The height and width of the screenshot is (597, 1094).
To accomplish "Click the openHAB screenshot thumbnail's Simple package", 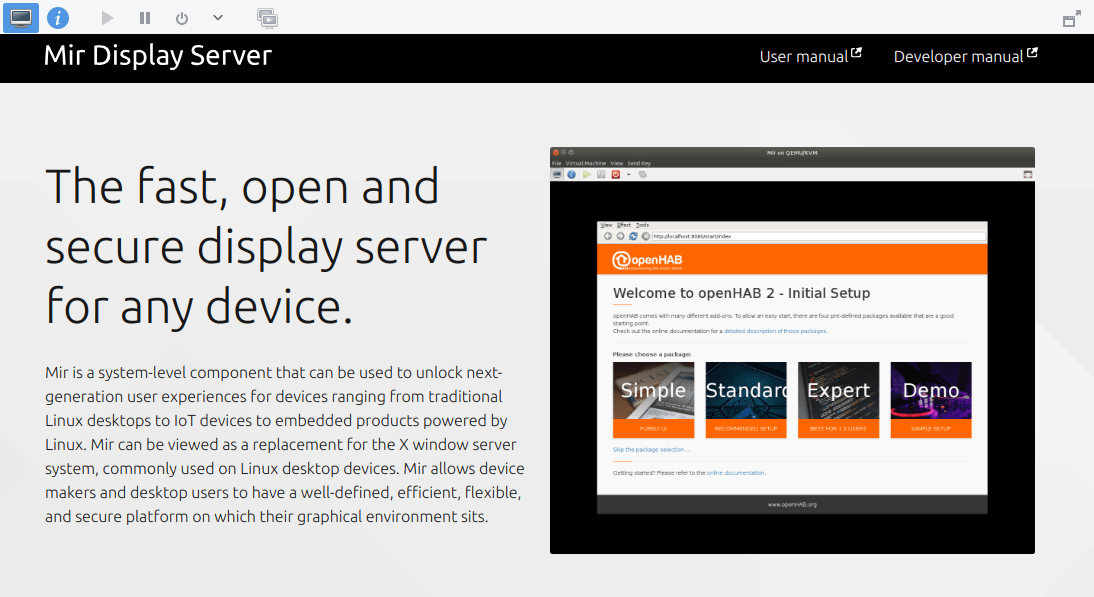I will [x=653, y=400].
